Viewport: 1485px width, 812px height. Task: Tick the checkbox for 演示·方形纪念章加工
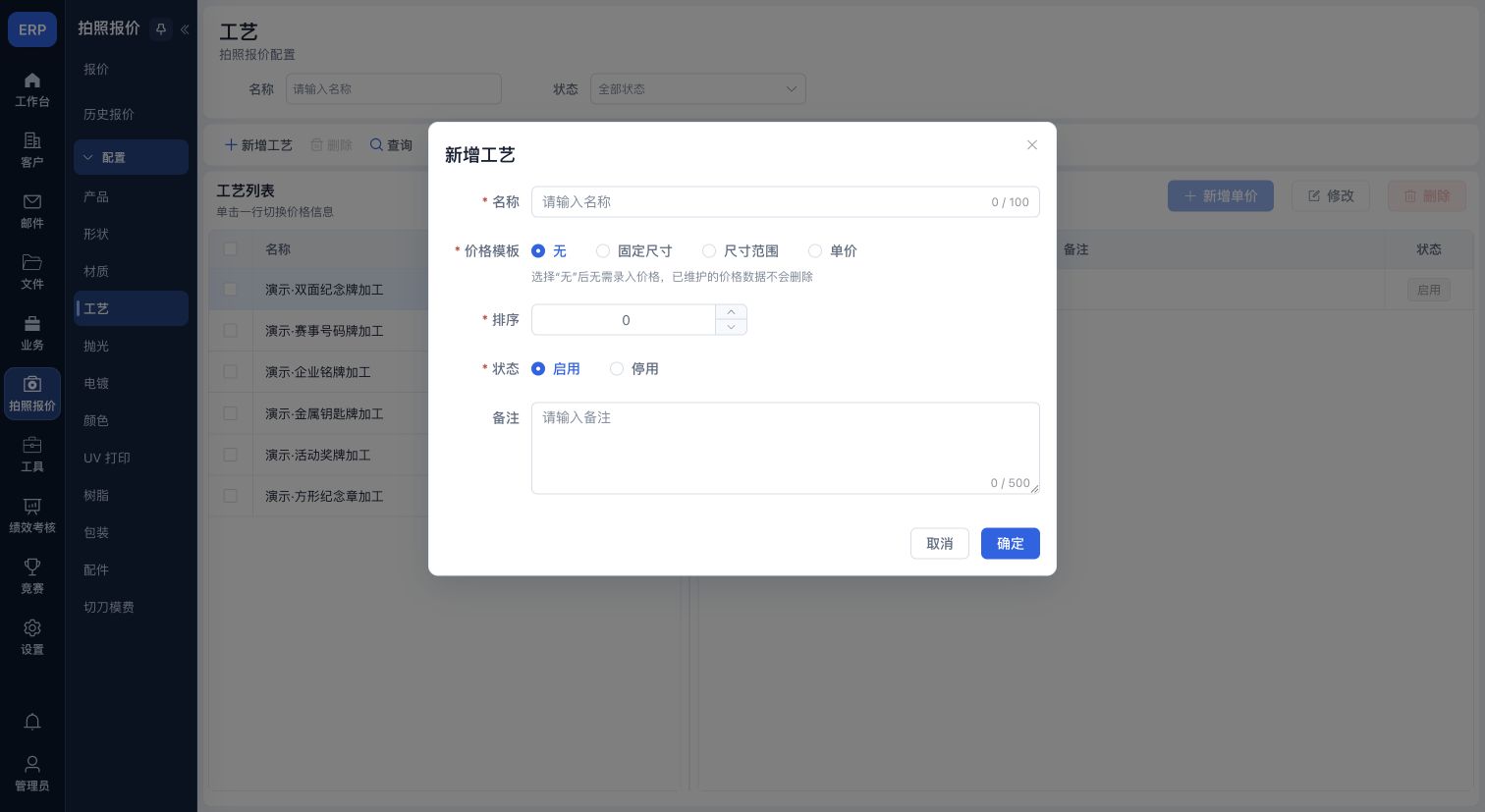pos(231,496)
